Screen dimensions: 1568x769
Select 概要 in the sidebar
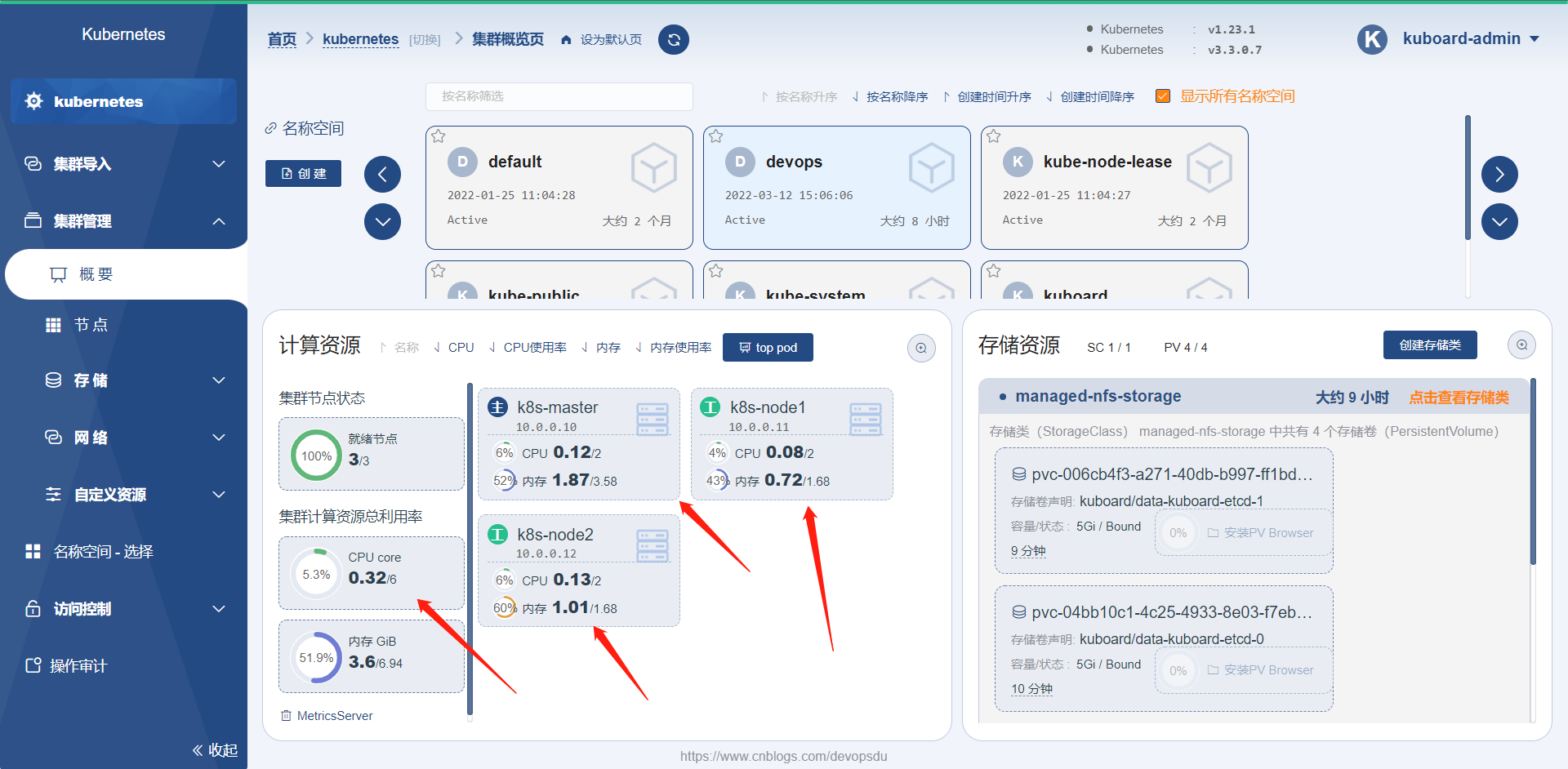[x=126, y=274]
